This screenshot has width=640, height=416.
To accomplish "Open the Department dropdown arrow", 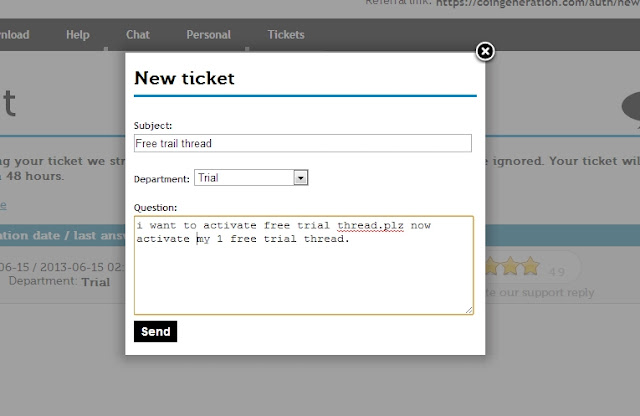I will pos(300,178).
